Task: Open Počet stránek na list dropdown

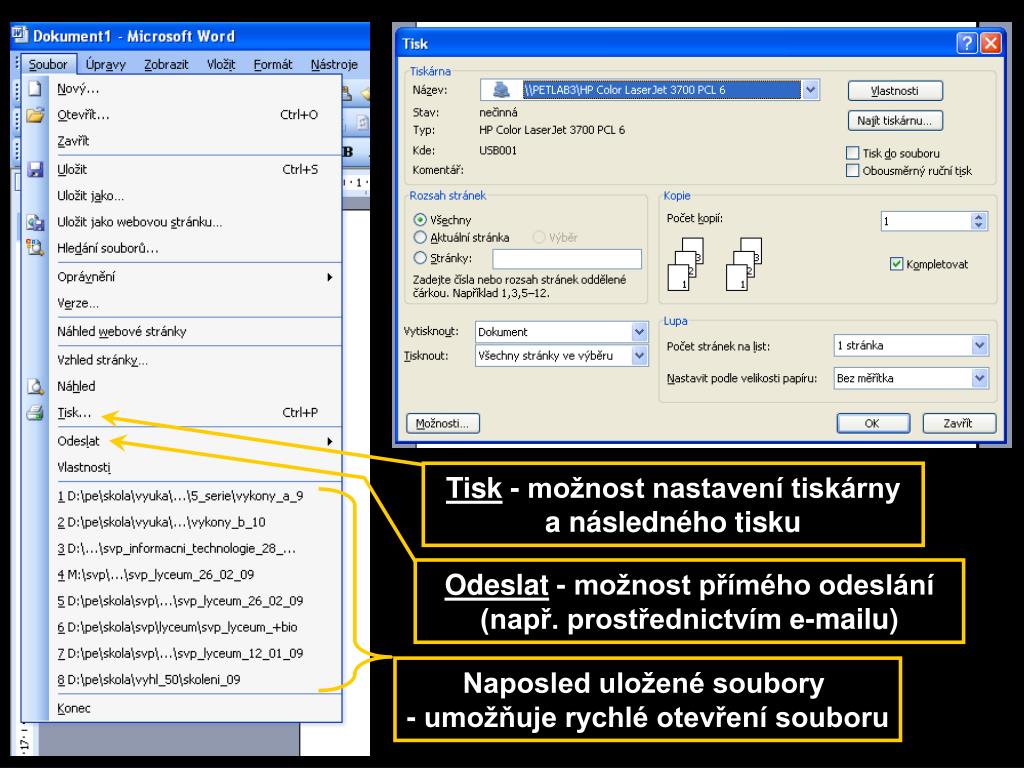Action: 979,345
